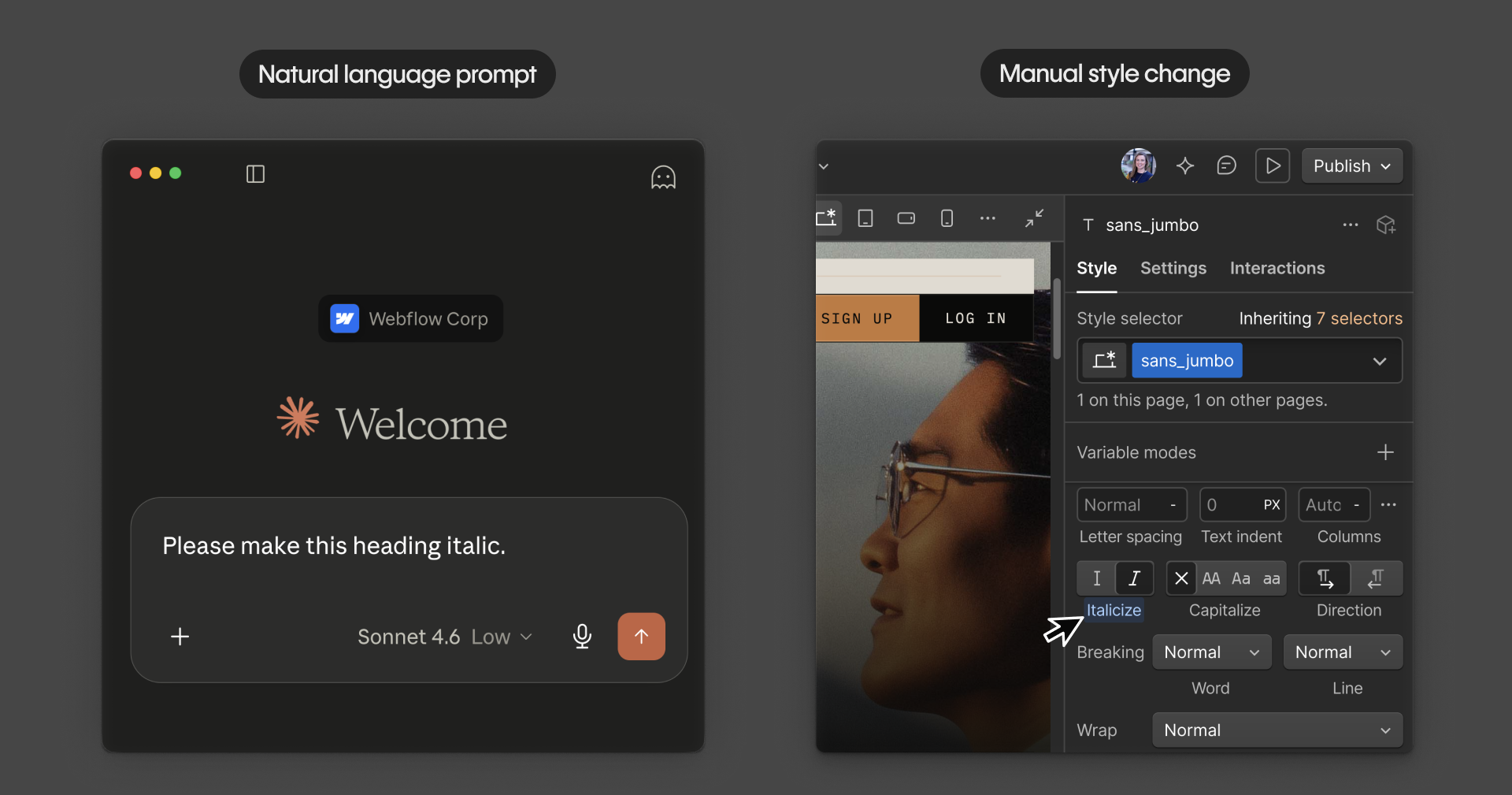Toggle the sidebar panel icon in chat window

[255, 173]
